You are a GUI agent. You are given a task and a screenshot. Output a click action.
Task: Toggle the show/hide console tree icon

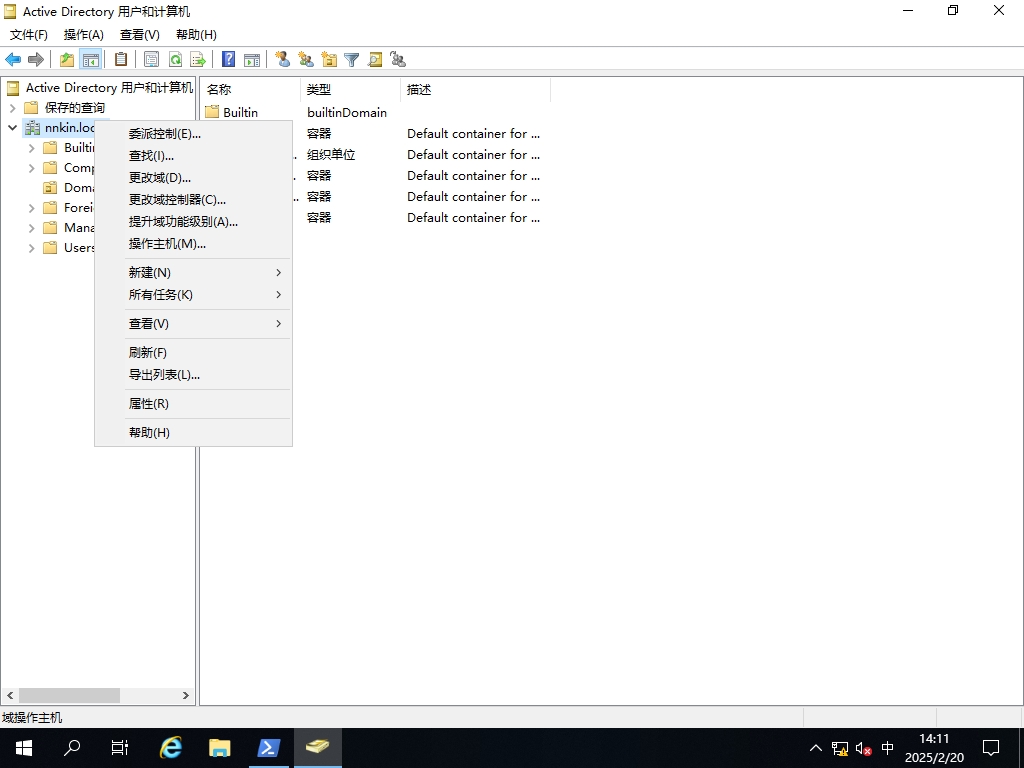click(x=91, y=60)
